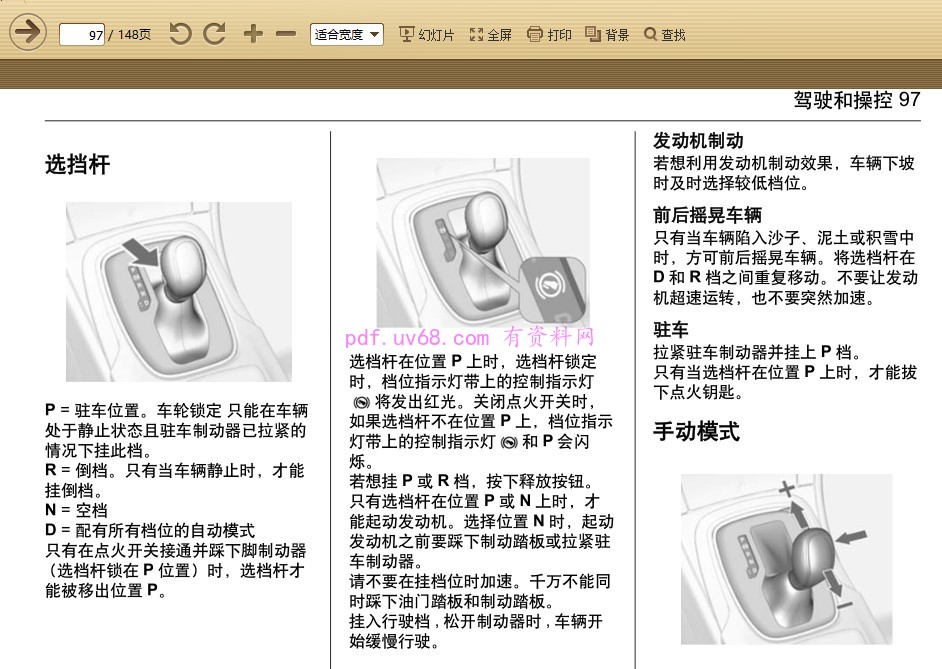Rotate the page counter-clockwise

tap(180, 34)
